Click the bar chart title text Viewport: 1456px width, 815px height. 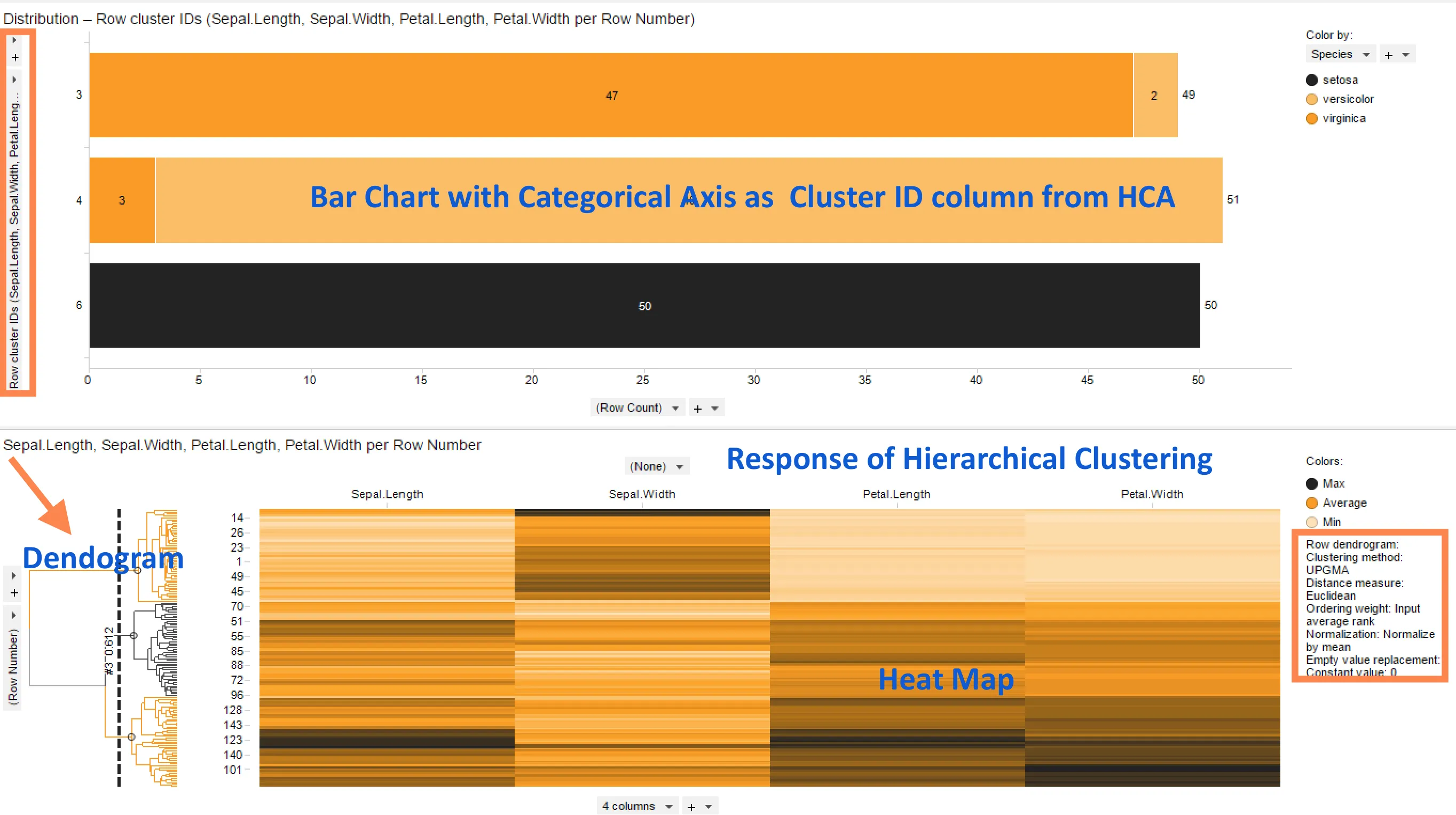click(x=349, y=19)
